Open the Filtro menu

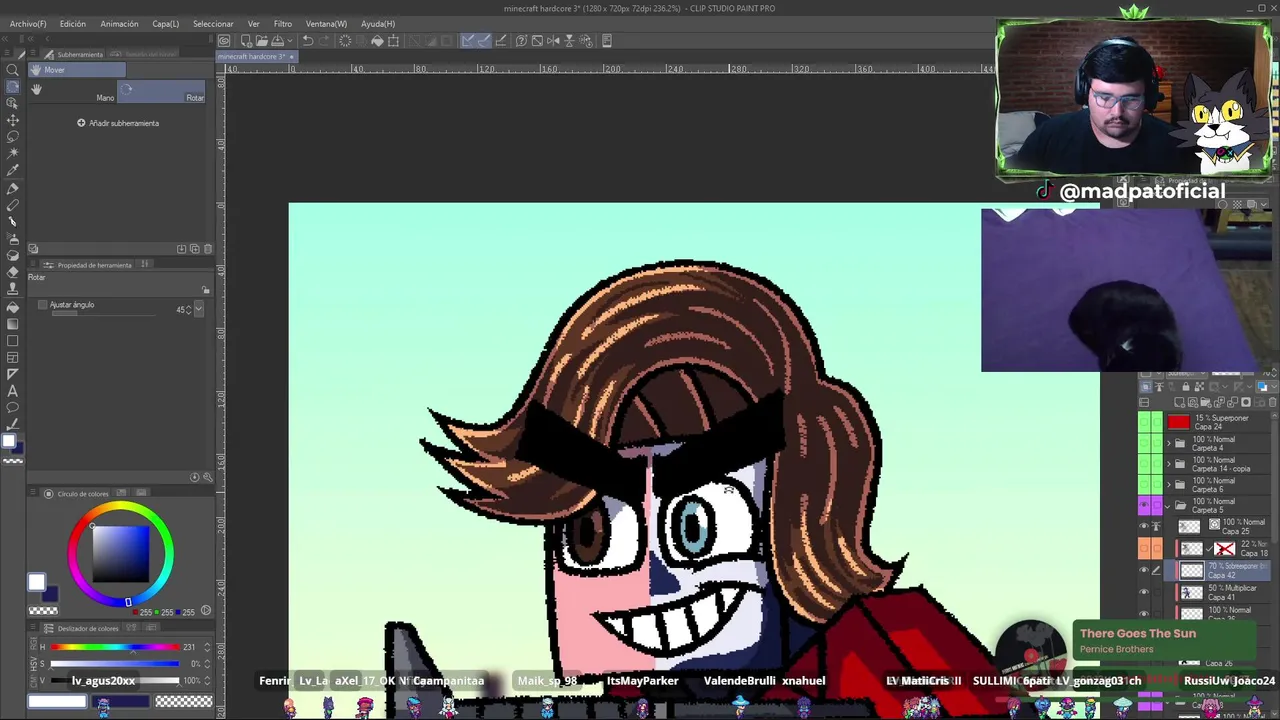coord(283,23)
